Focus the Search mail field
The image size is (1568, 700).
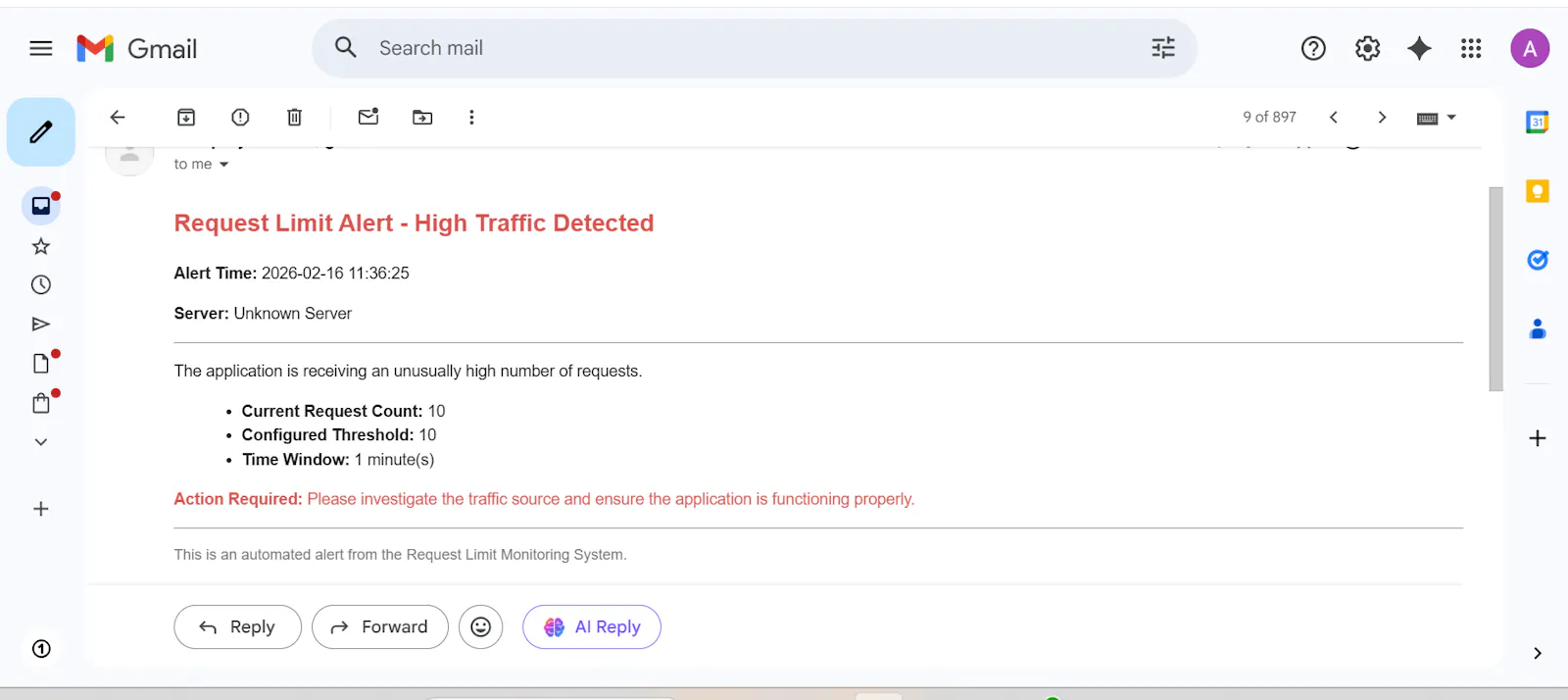point(755,48)
